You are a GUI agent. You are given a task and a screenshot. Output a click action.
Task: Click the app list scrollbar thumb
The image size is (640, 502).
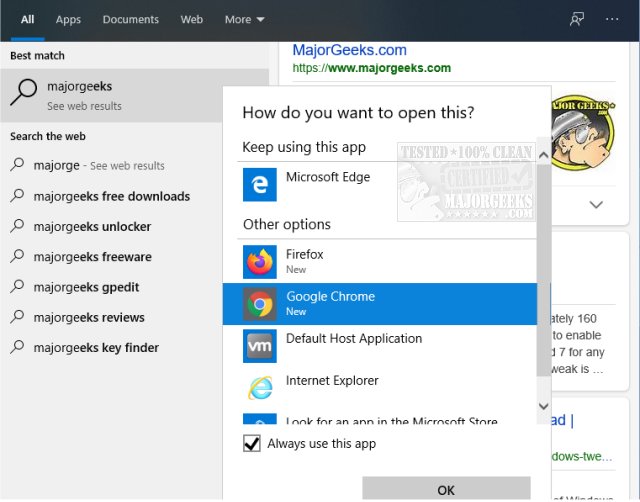click(543, 270)
